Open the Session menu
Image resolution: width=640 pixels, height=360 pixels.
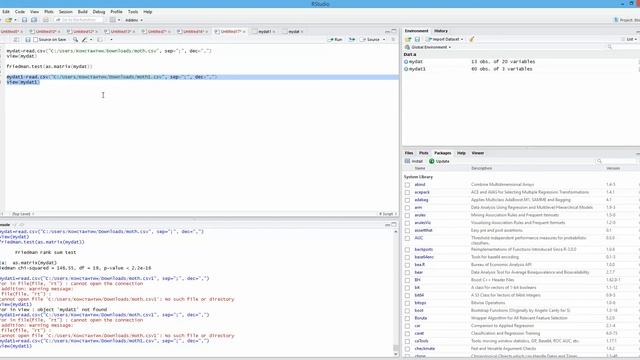coord(65,12)
